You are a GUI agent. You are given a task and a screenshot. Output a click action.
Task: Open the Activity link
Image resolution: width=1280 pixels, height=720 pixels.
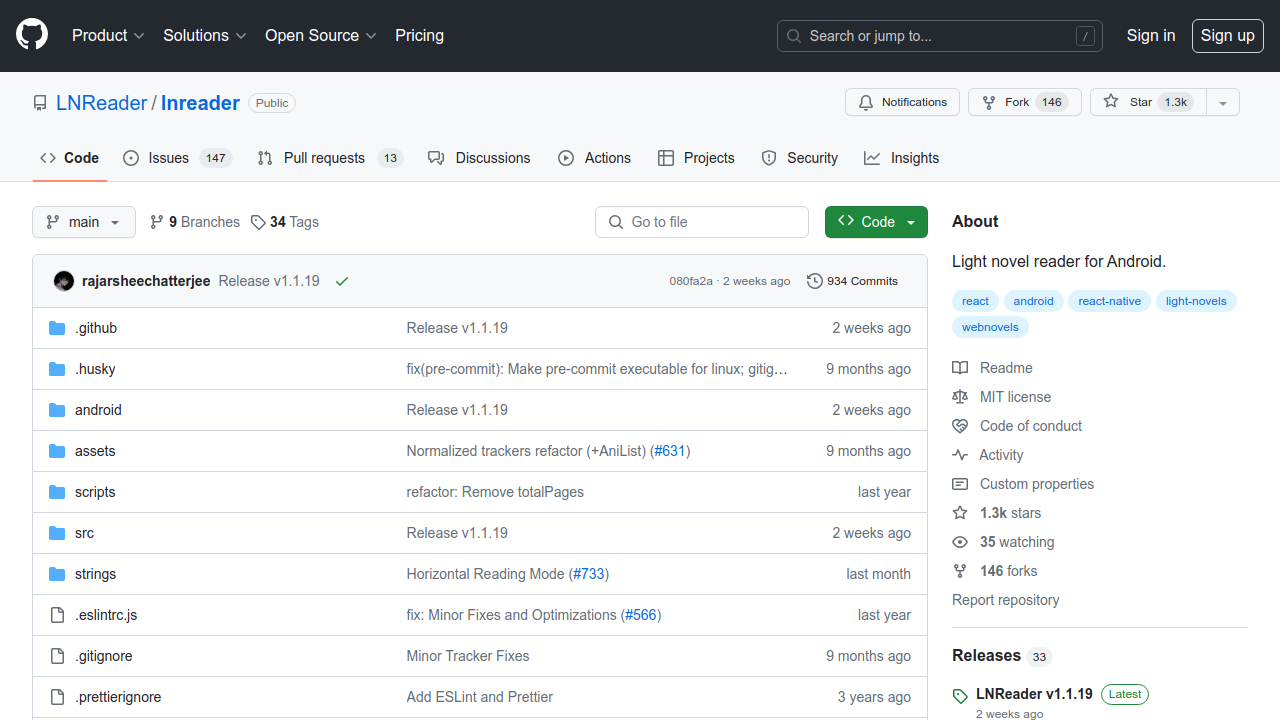987,455
